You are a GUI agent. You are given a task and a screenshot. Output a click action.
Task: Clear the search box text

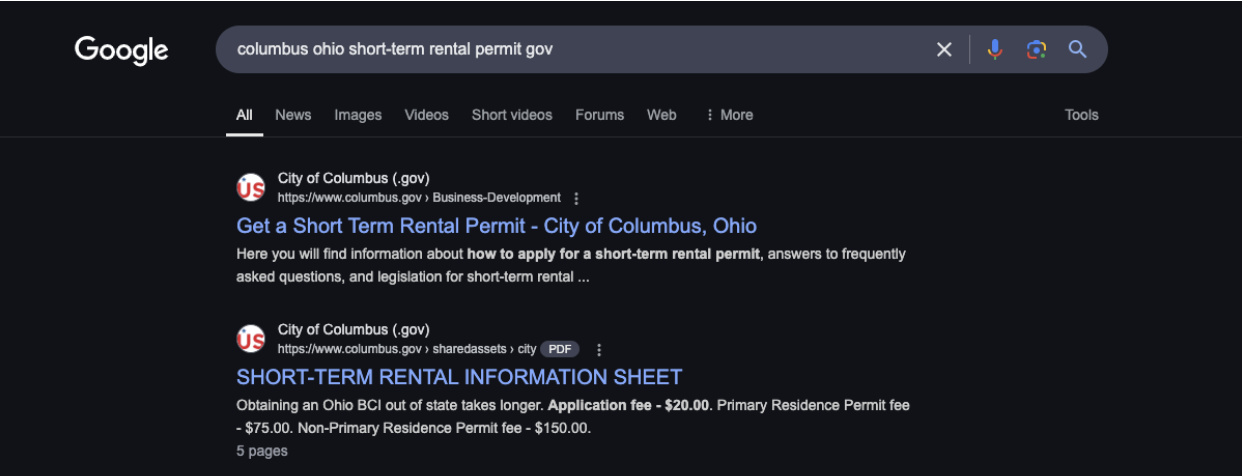(x=943, y=50)
